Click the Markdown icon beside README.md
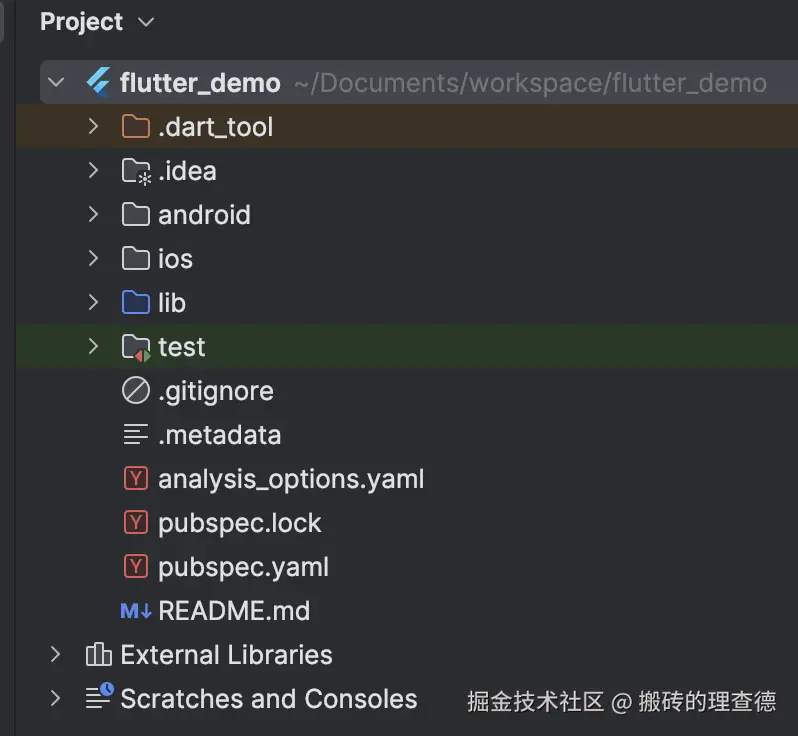798x736 pixels. point(135,611)
